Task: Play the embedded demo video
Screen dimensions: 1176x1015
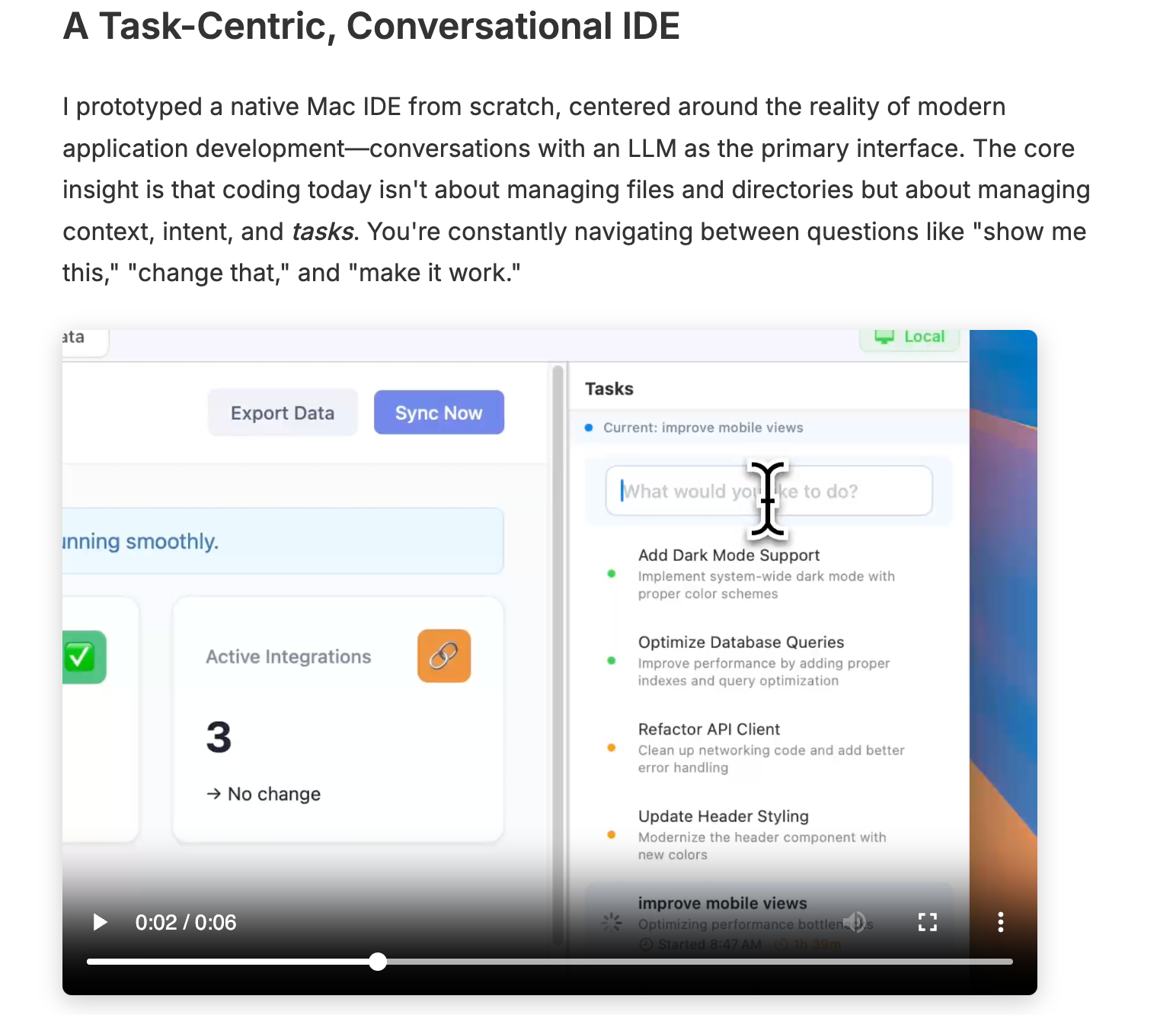Action: [100, 923]
